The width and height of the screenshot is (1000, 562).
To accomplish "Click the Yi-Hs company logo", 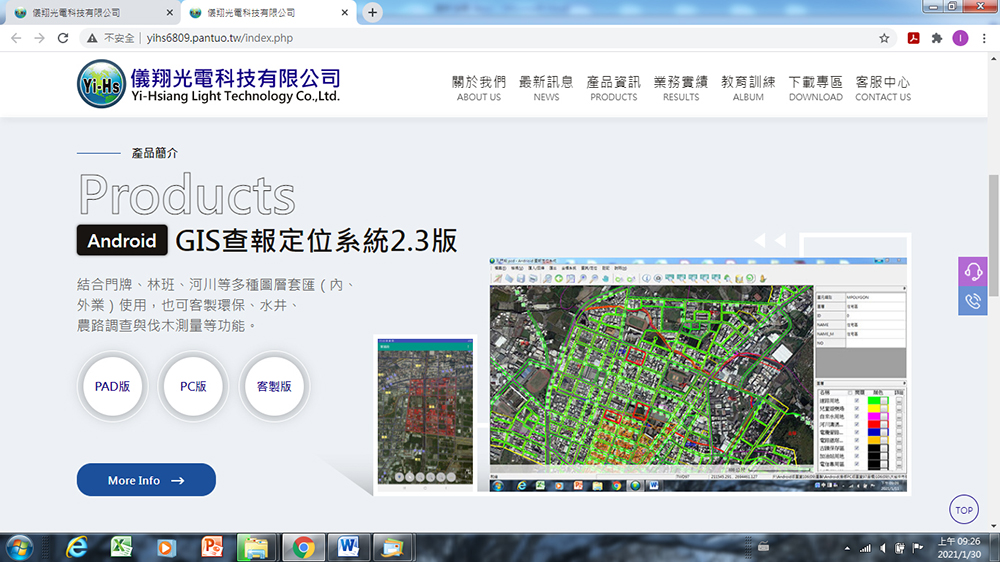I will pyautogui.click(x=209, y=84).
